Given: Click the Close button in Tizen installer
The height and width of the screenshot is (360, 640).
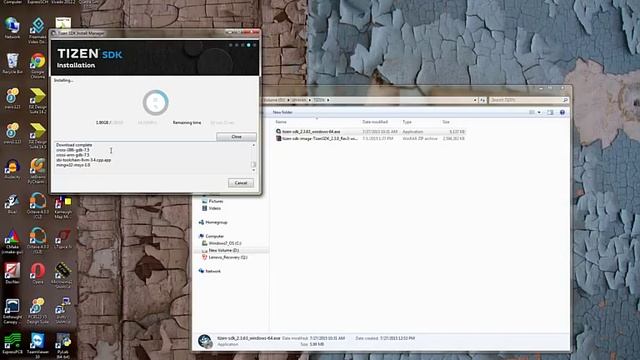Looking at the screenshot, I should coord(236,137).
